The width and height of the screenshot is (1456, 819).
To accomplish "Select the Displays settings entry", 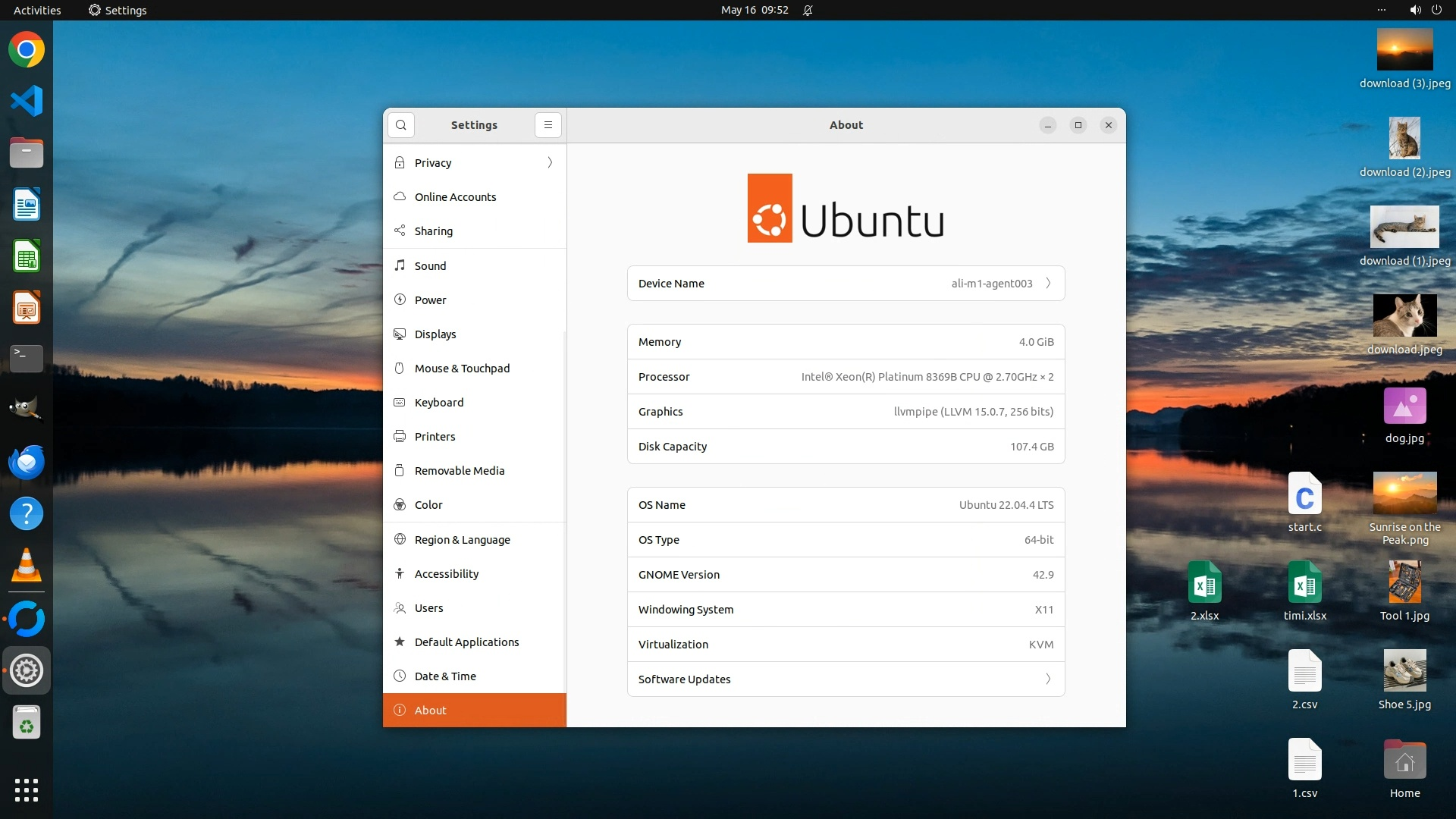I will 435,334.
